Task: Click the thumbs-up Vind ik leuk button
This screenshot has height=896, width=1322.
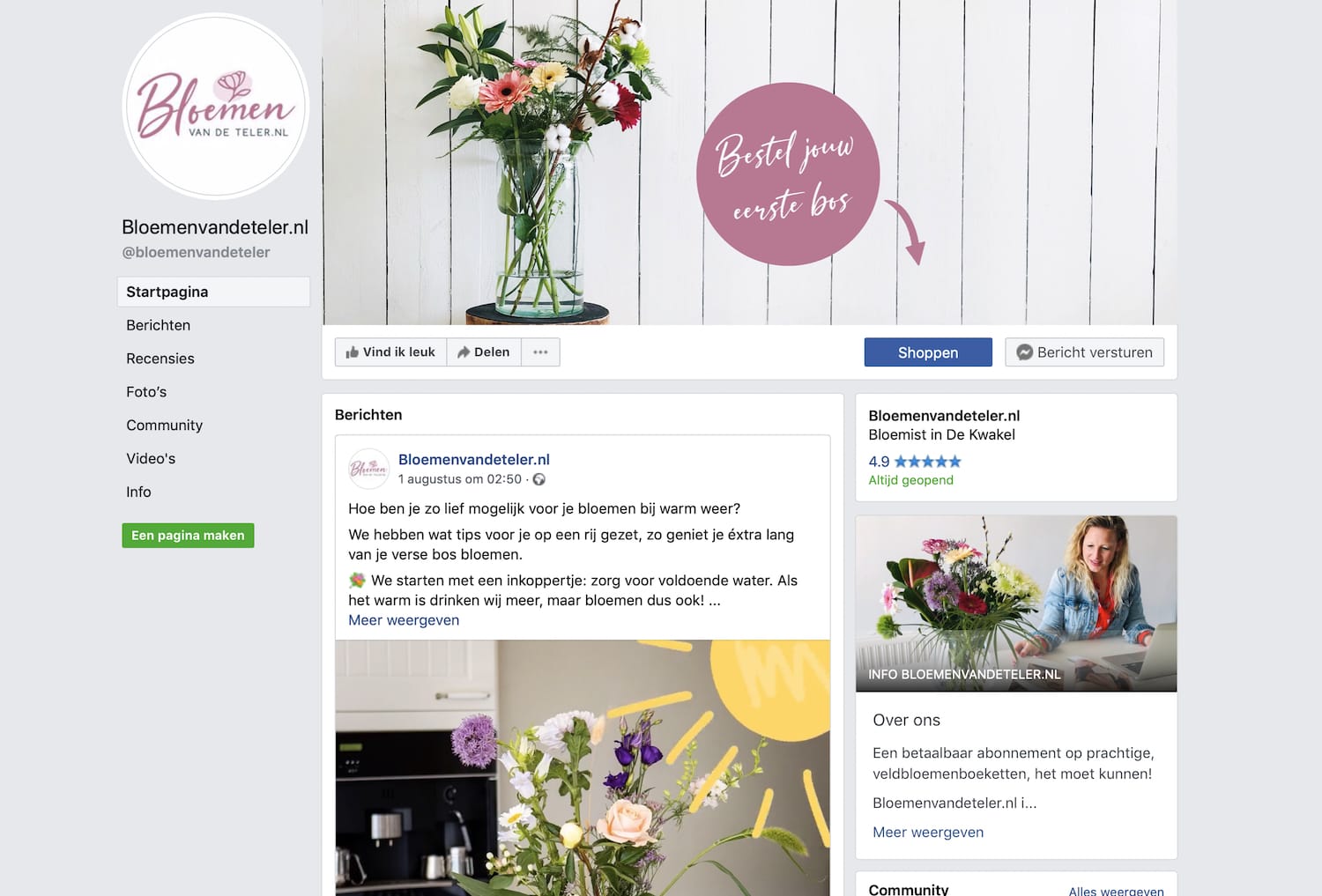Action: click(390, 352)
